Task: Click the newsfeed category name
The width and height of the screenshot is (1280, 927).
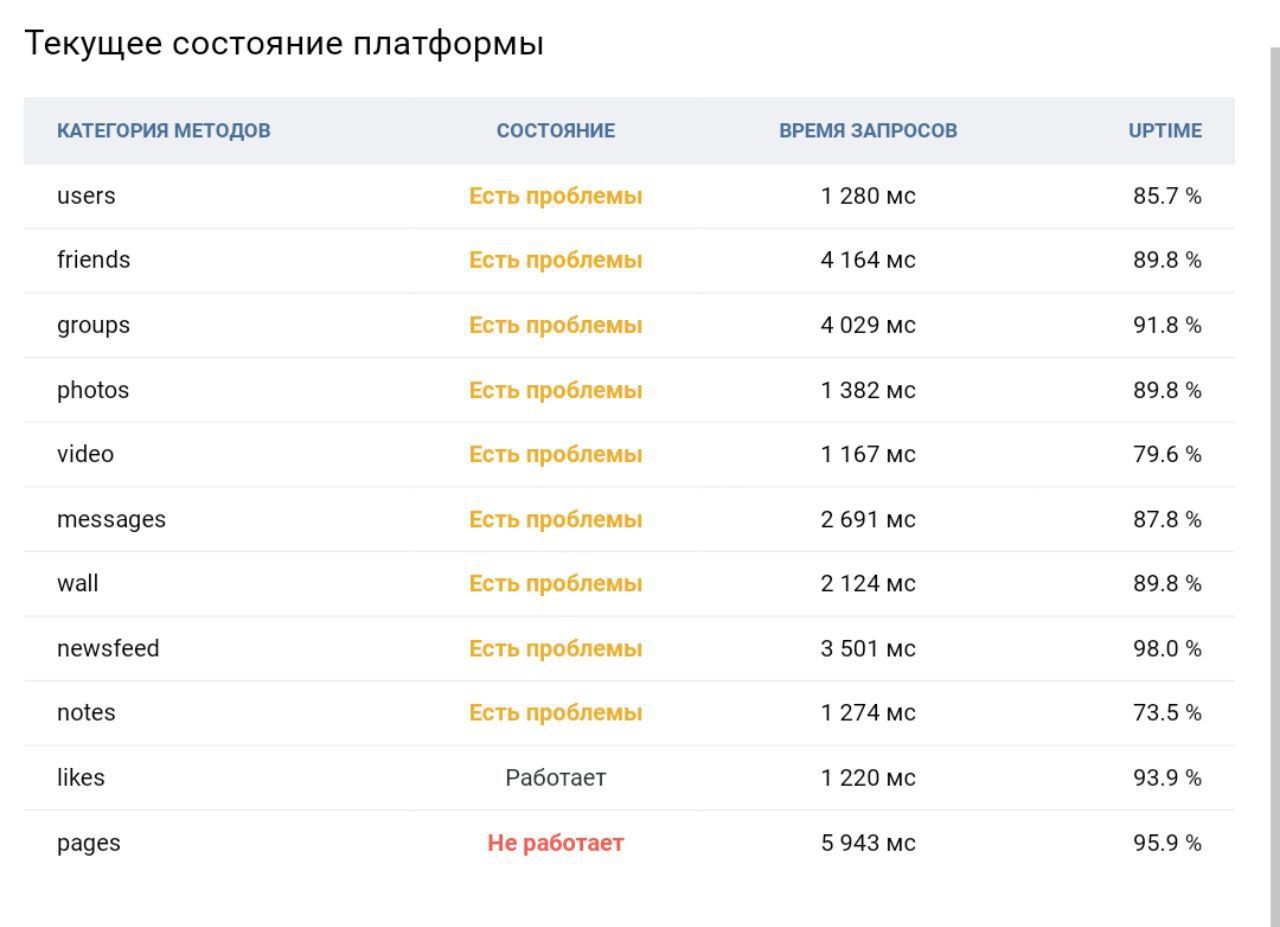Action: coord(108,648)
